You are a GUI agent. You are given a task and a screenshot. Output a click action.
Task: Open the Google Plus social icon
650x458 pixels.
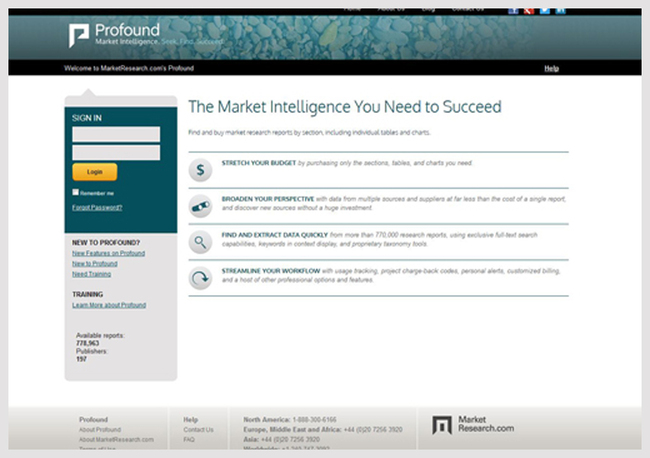[x=529, y=11]
